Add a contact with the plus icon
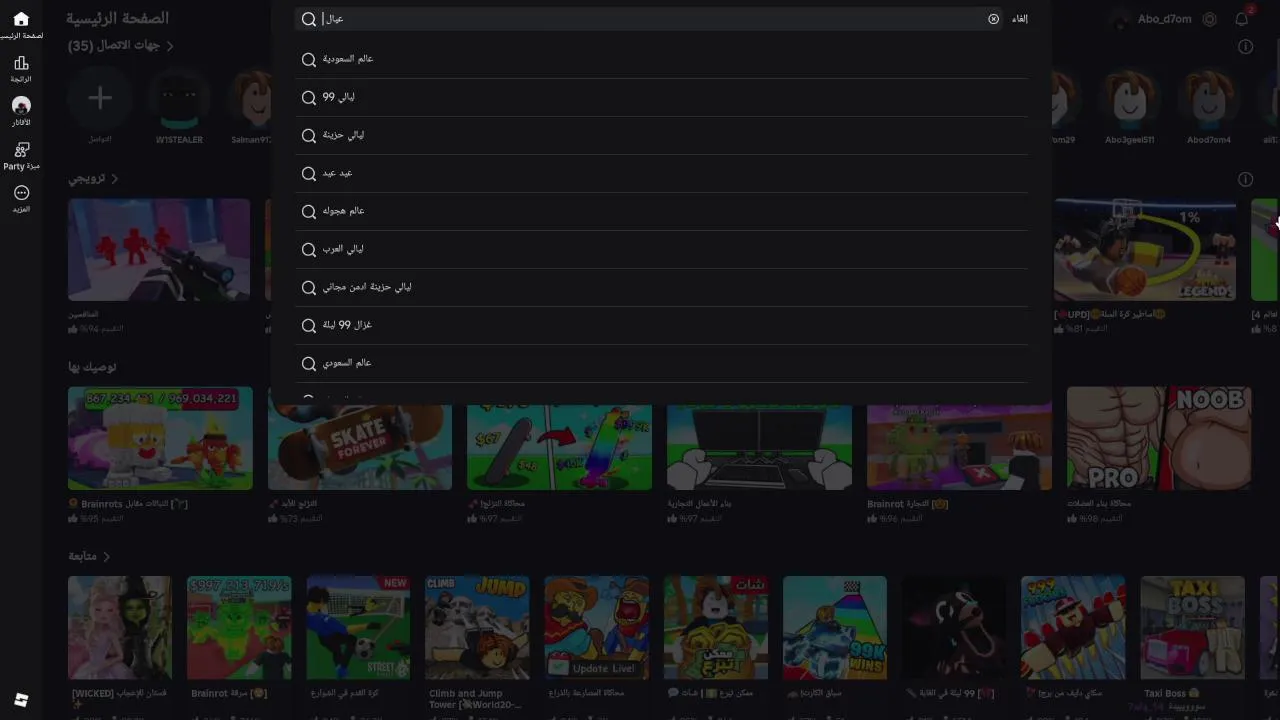Screen dimensions: 1280x720 click(x=99, y=98)
